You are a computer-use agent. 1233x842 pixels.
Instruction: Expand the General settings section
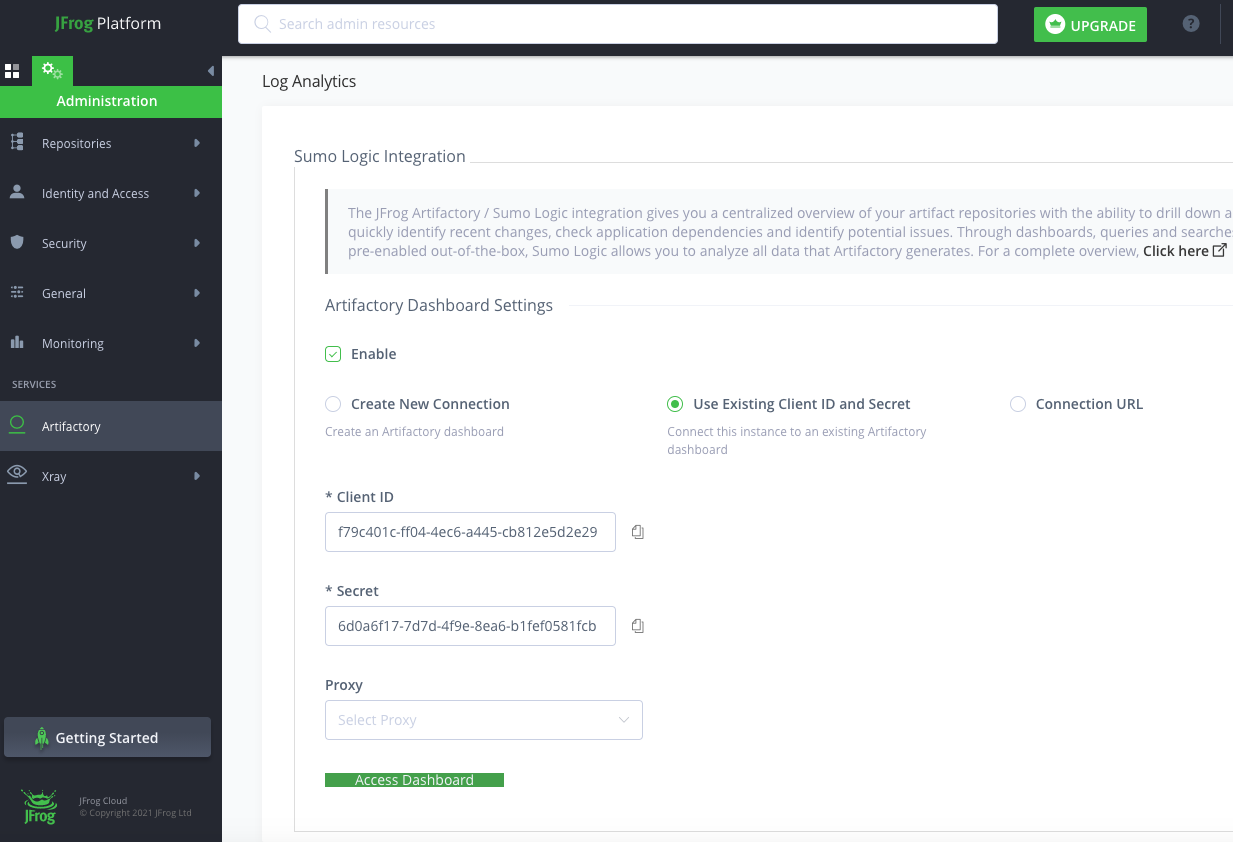(17, 293)
